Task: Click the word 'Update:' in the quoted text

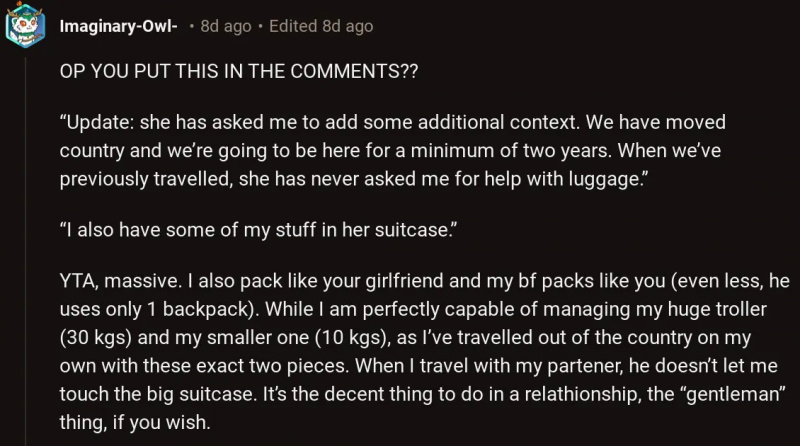Action: [x=97, y=122]
